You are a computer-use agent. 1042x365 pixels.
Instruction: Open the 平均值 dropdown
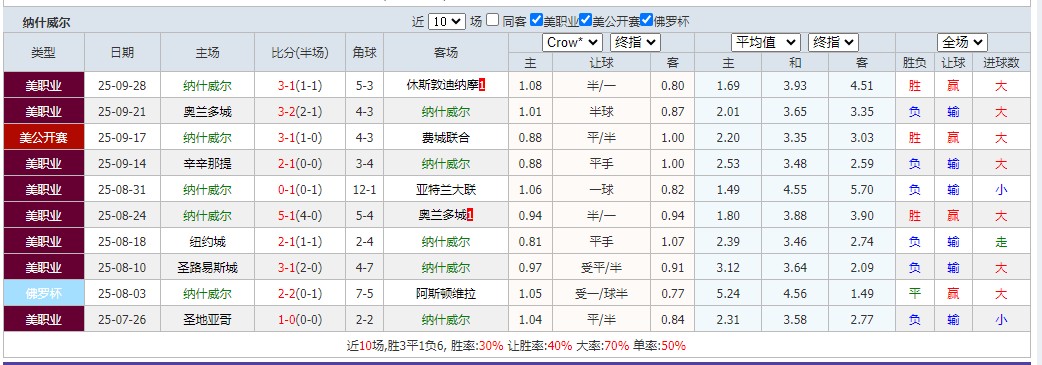[766, 43]
